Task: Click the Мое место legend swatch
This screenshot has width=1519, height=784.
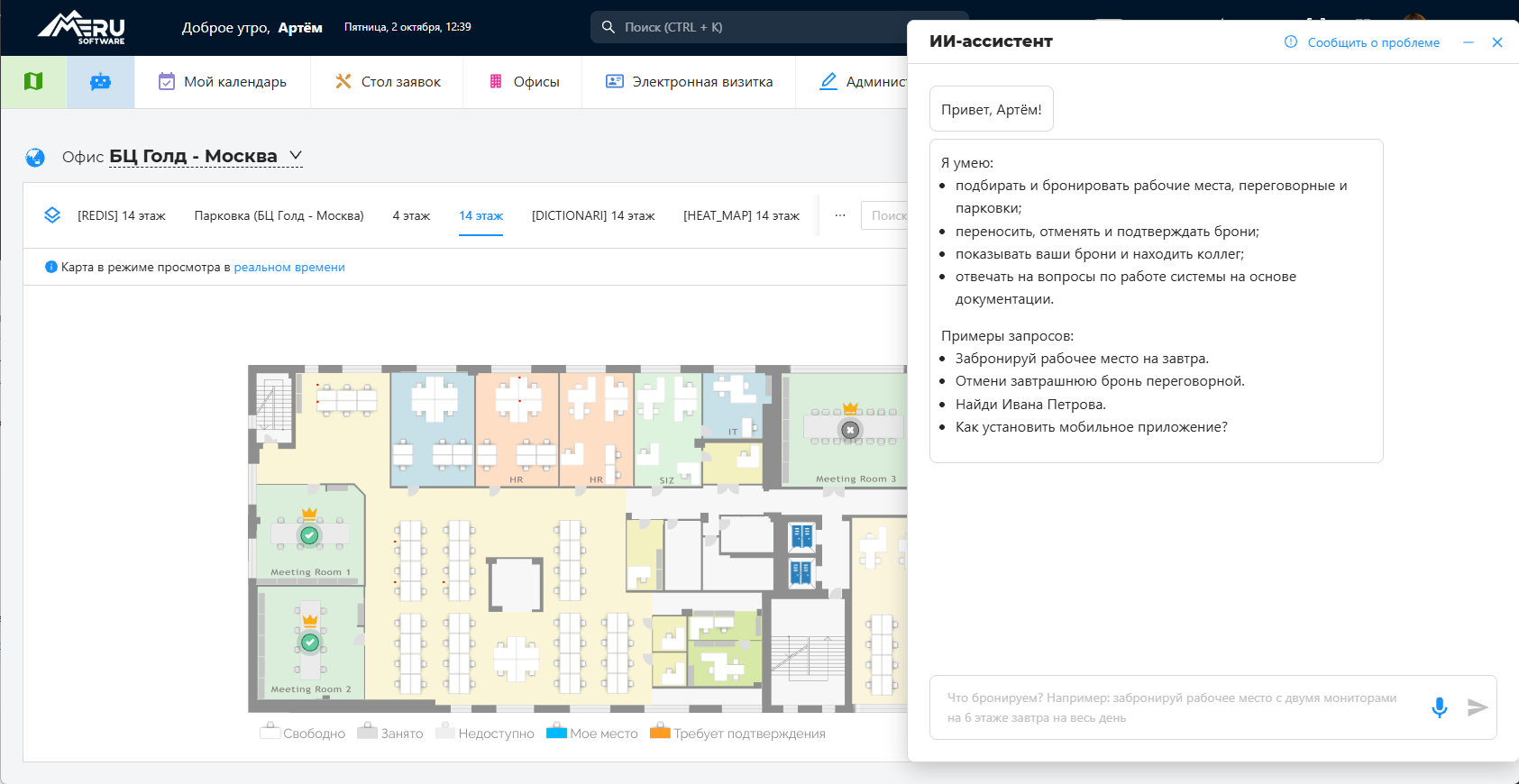Action: click(x=557, y=731)
